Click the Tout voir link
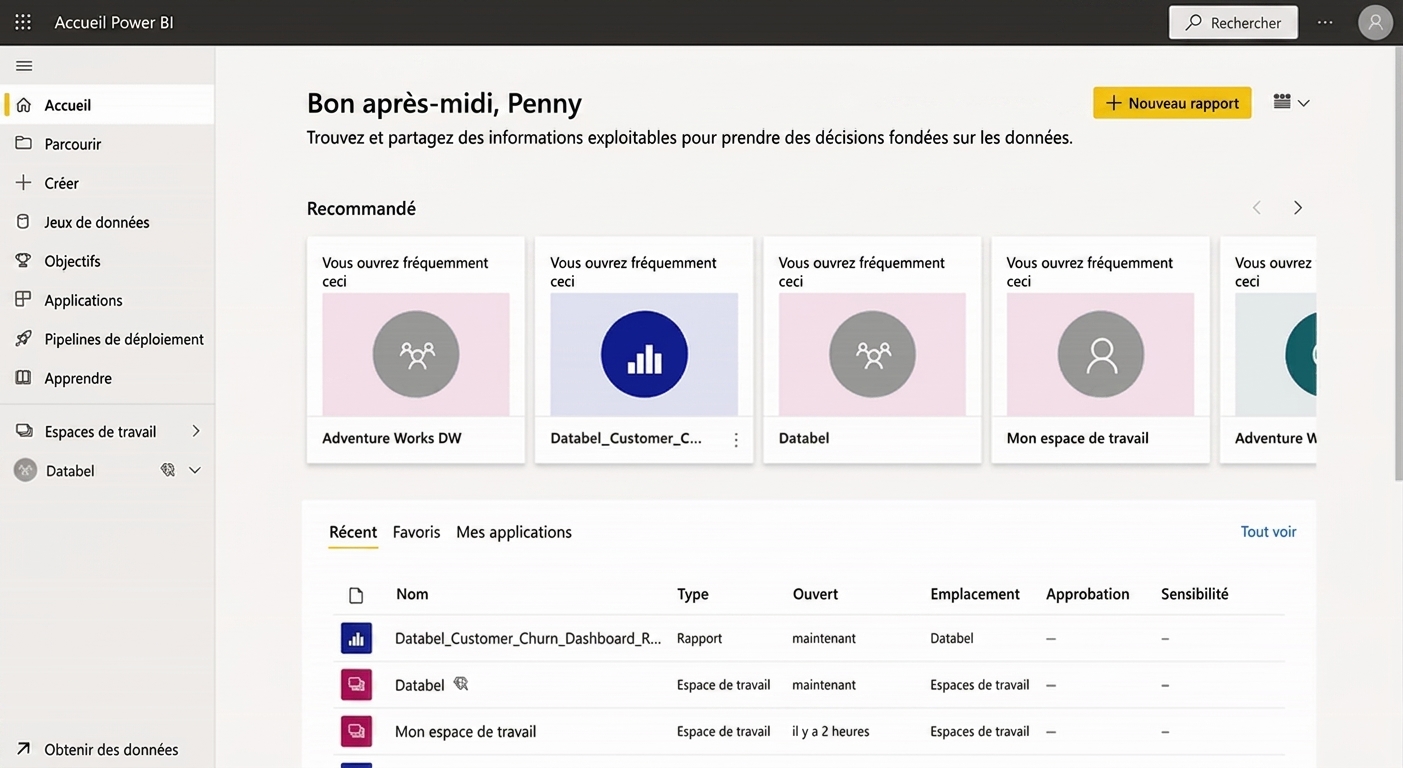This screenshot has height=768, width=1403. coord(1268,532)
